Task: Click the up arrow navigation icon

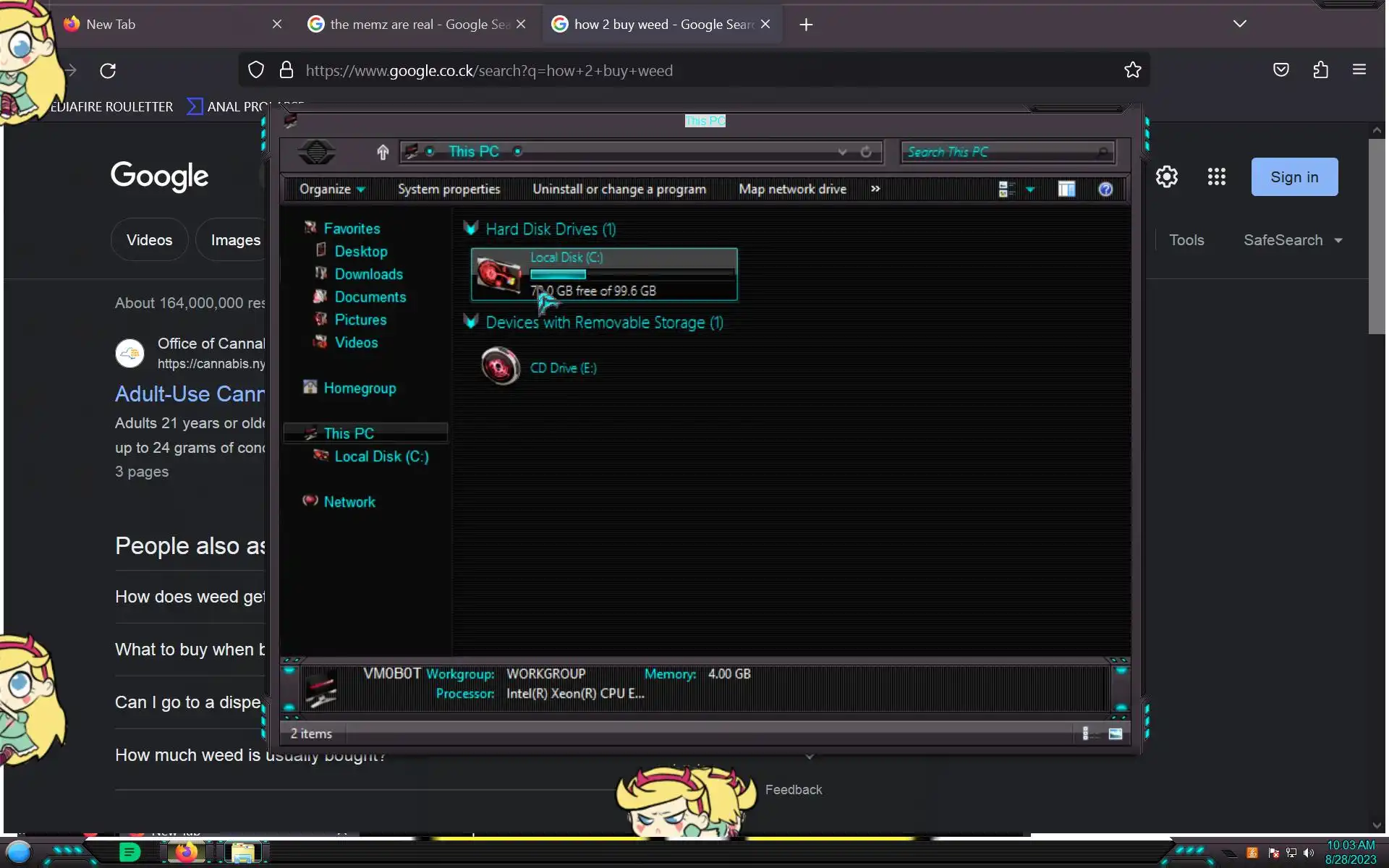Action: tap(383, 152)
